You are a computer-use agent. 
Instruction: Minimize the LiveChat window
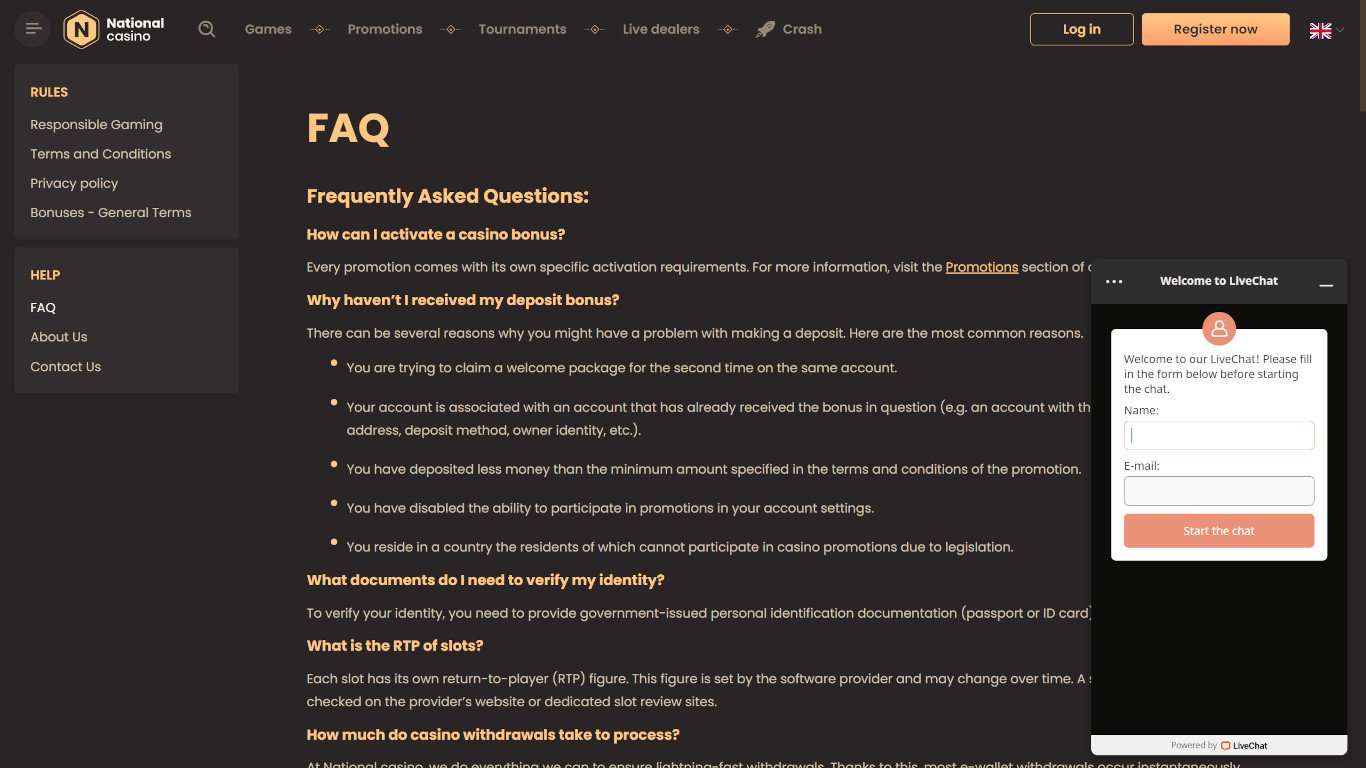[x=1326, y=282]
